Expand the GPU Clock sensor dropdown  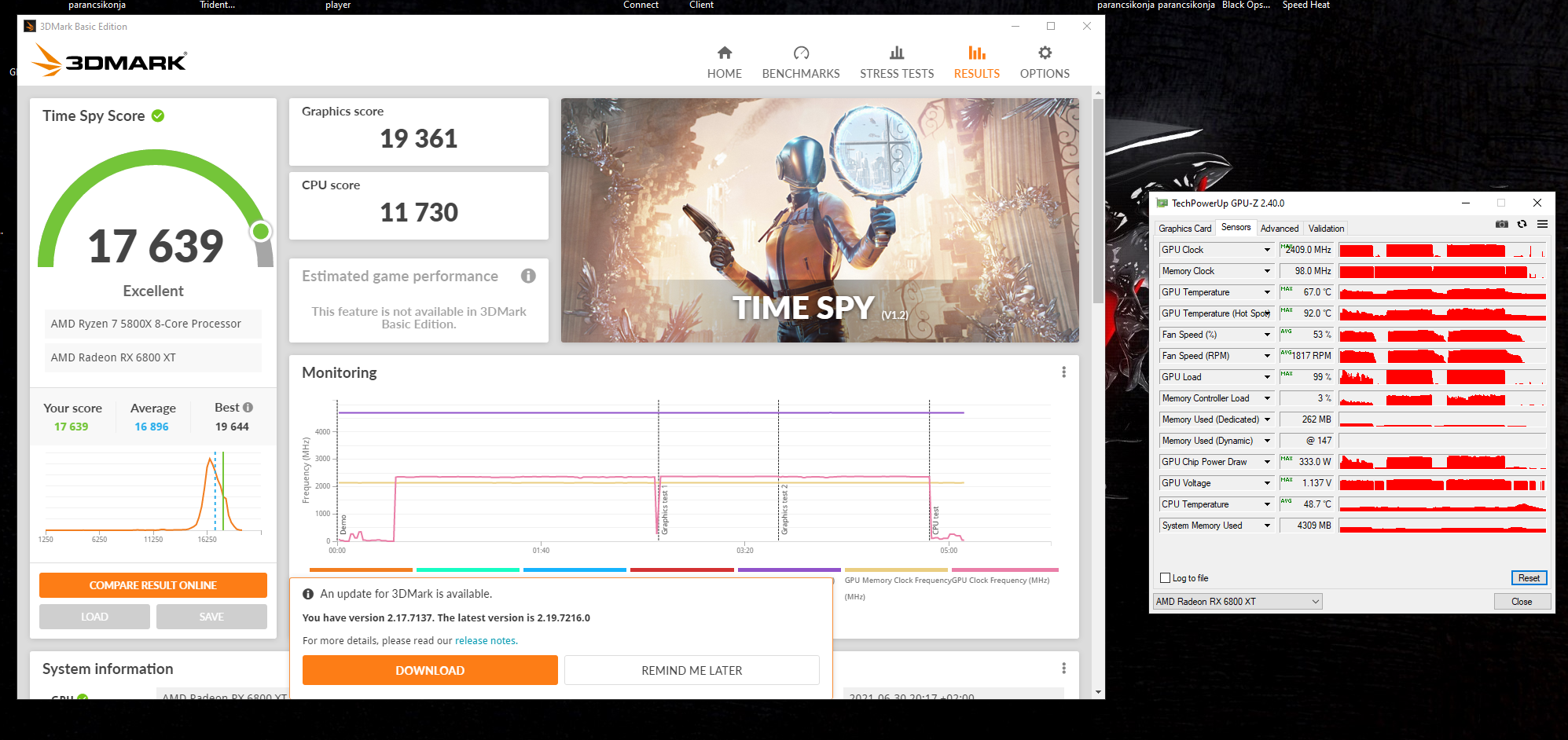(x=1267, y=250)
